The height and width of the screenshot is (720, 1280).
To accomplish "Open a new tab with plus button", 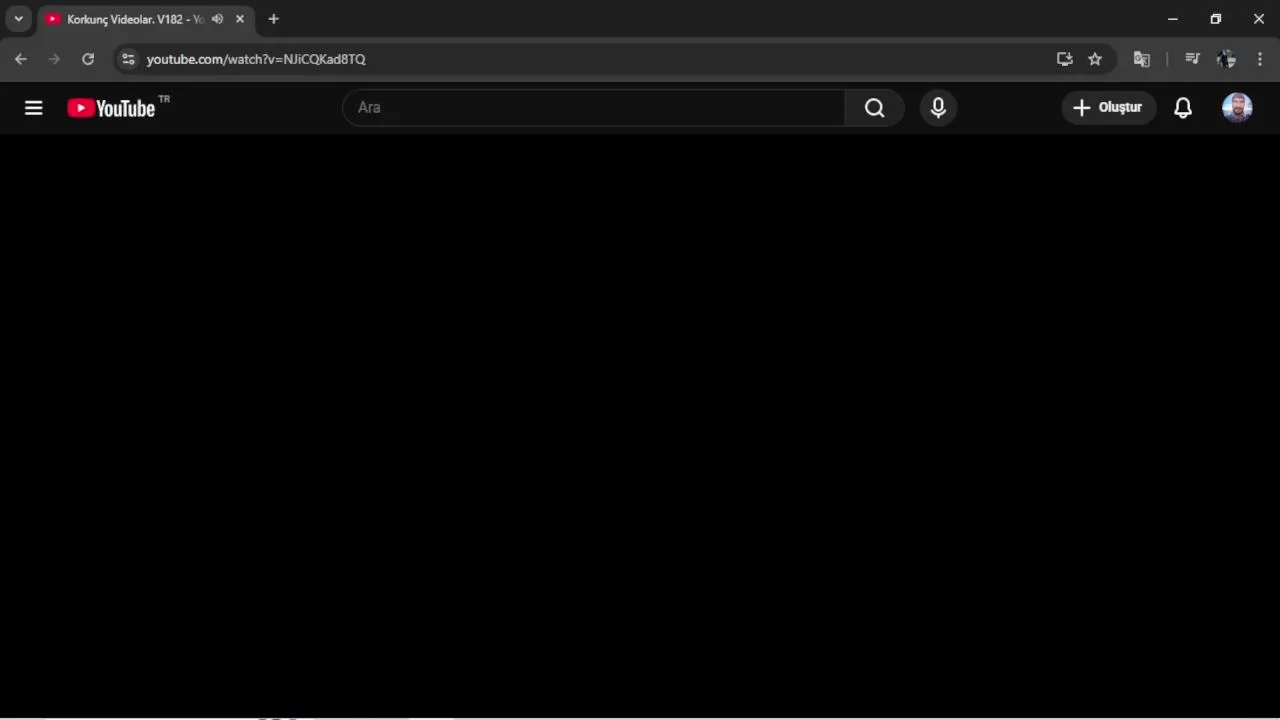I will pyautogui.click(x=273, y=19).
